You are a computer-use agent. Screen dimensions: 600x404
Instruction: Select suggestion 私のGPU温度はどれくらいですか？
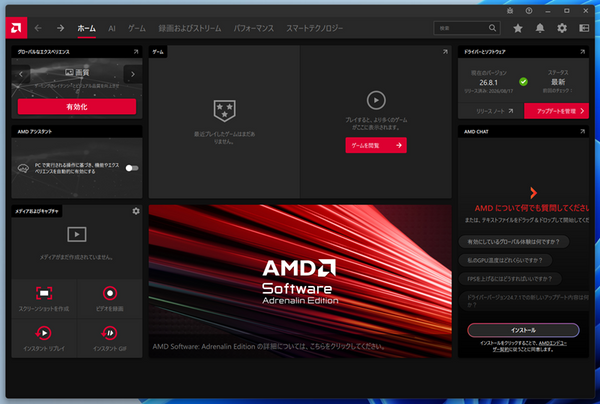pyautogui.click(x=505, y=261)
